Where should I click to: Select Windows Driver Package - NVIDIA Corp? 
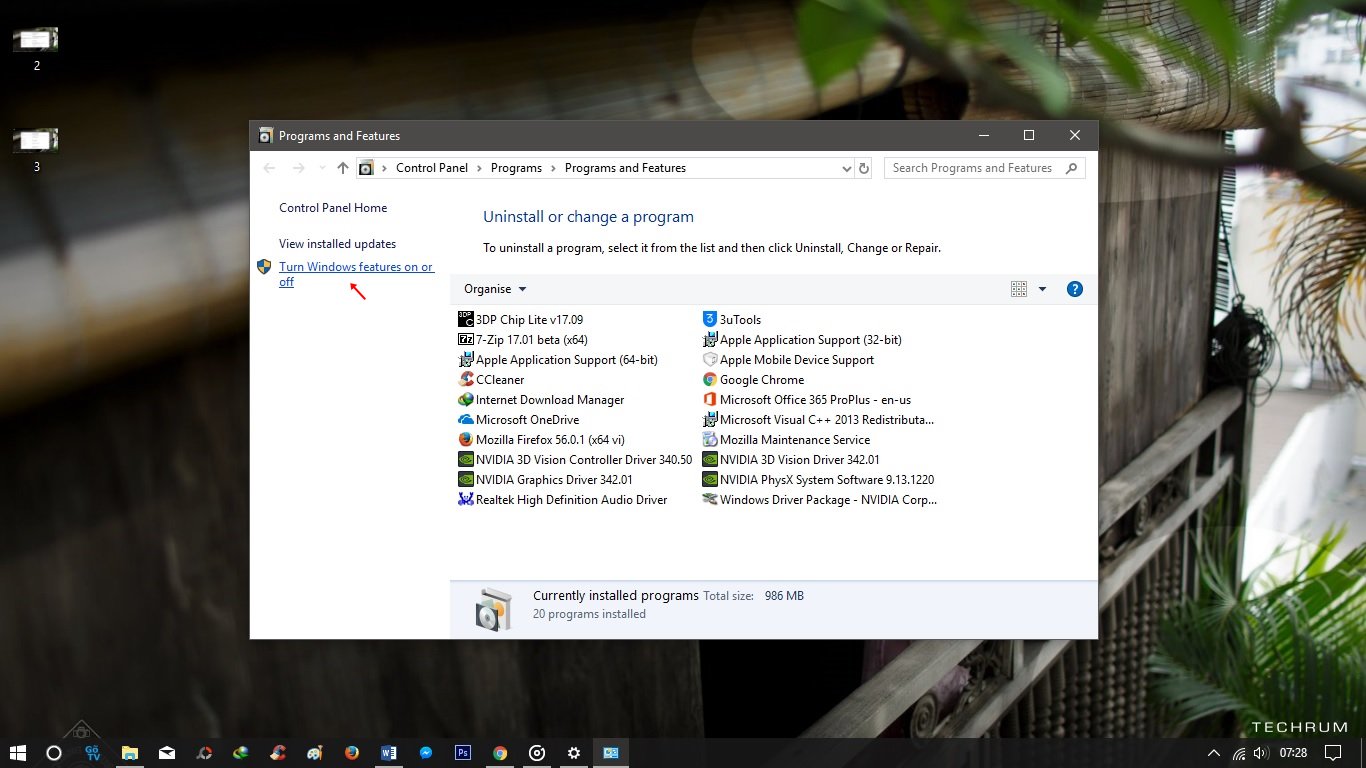pyautogui.click(x=820, y=500)
